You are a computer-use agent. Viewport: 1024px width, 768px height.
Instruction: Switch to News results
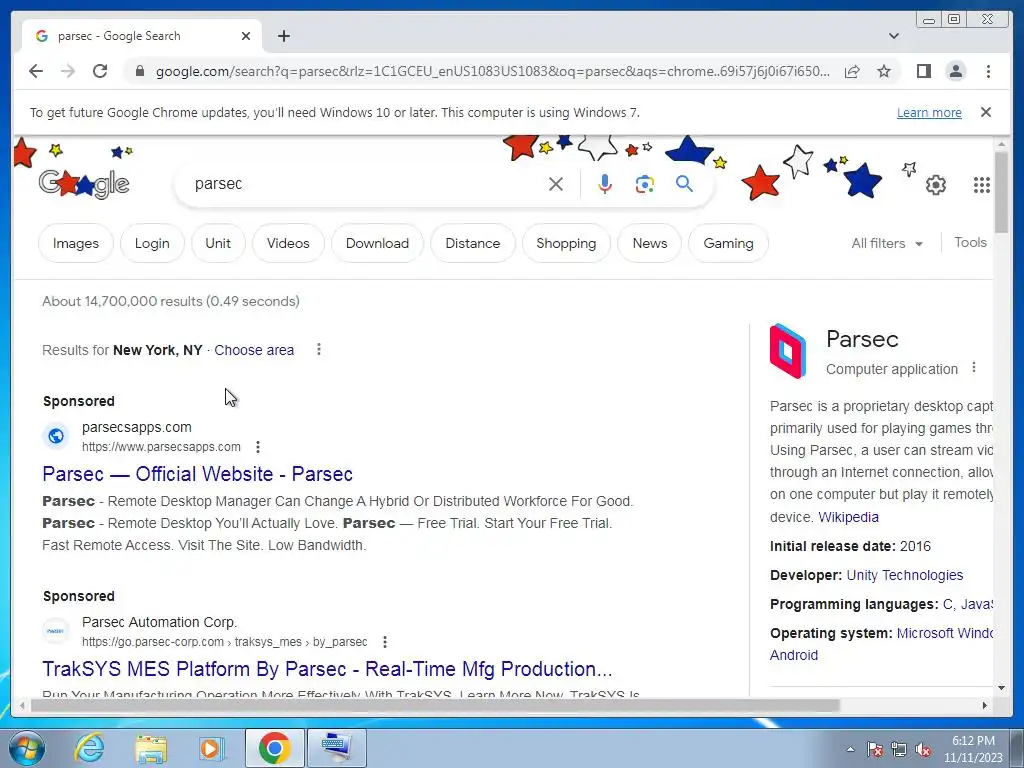pos(650,243)
